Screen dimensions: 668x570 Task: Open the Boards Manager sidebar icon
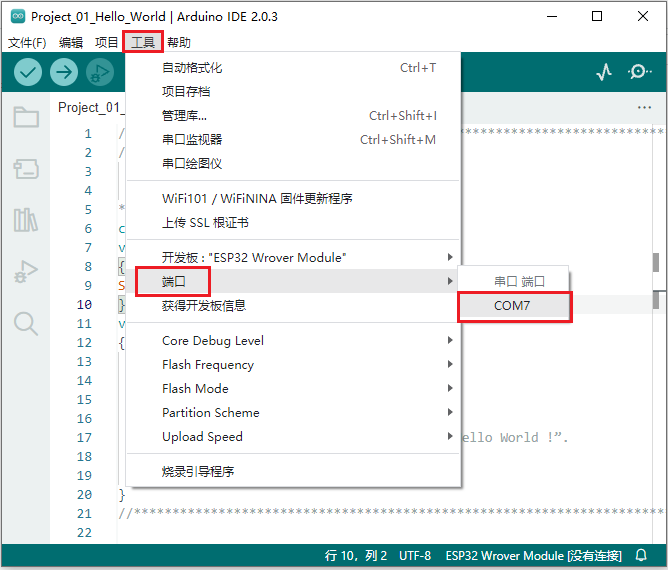point(26,169)
